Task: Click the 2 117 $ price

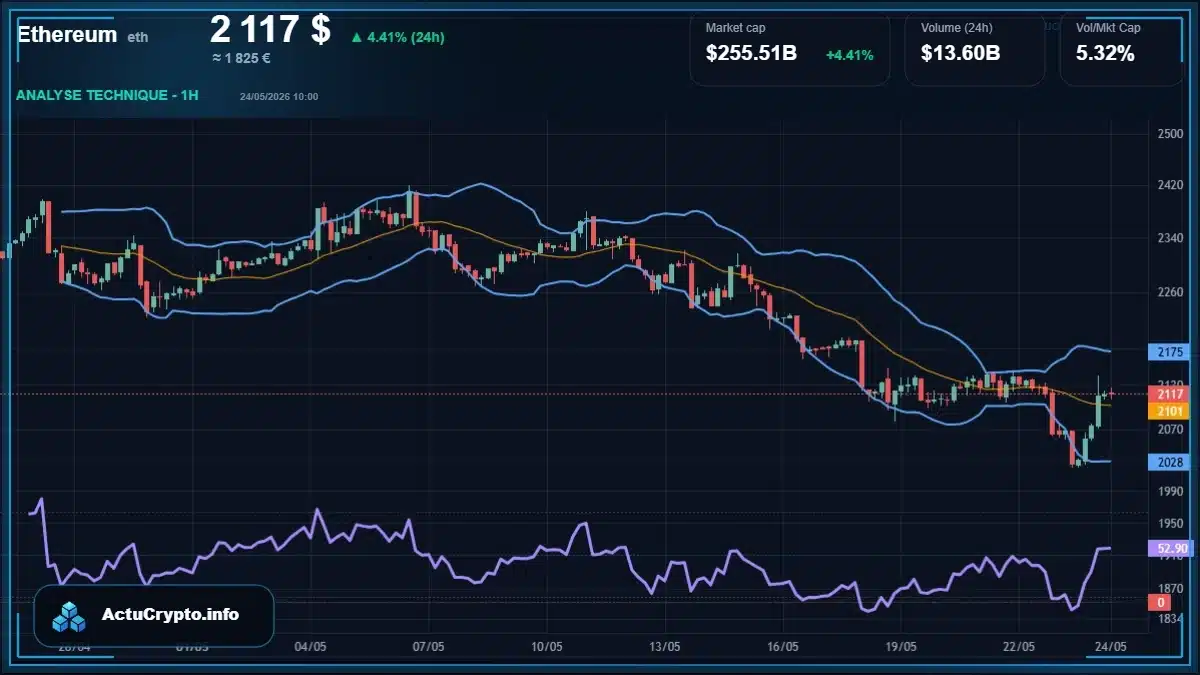Action: [x=270, y=29]
